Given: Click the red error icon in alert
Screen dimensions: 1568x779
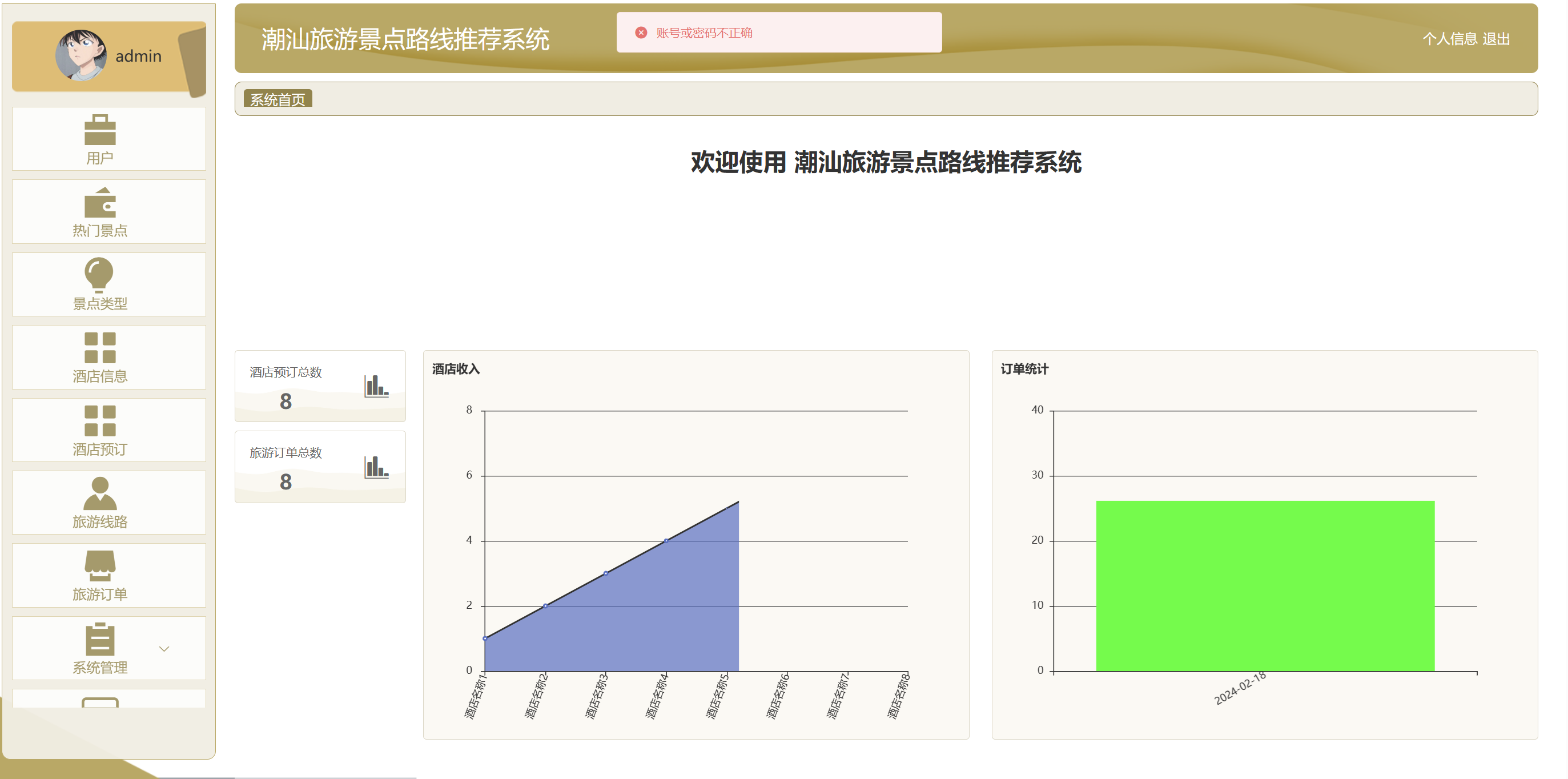Looking at the screenshot, I should [641, 32].
